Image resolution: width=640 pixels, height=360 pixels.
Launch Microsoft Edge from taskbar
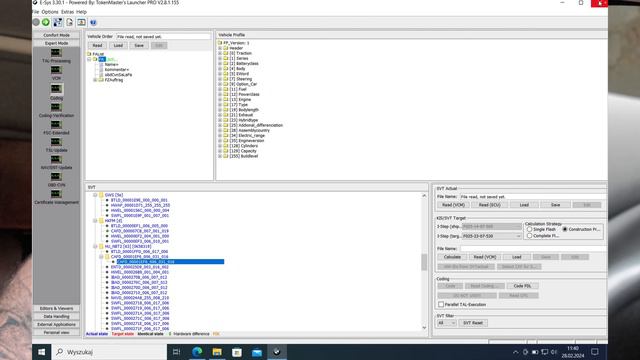(x=197, y=352)
